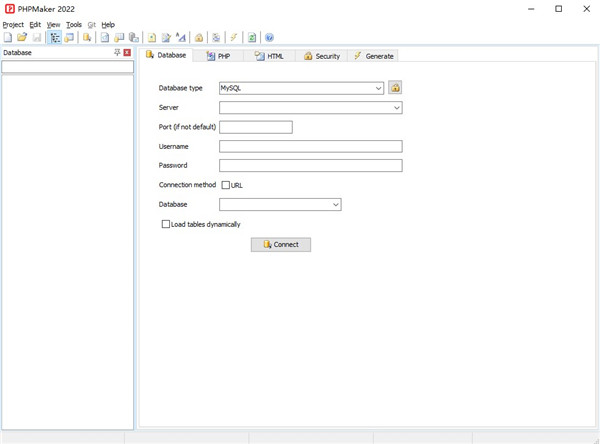
Task: Click the database toolbar icon with cylinder
Action: [x=87, y=37]
